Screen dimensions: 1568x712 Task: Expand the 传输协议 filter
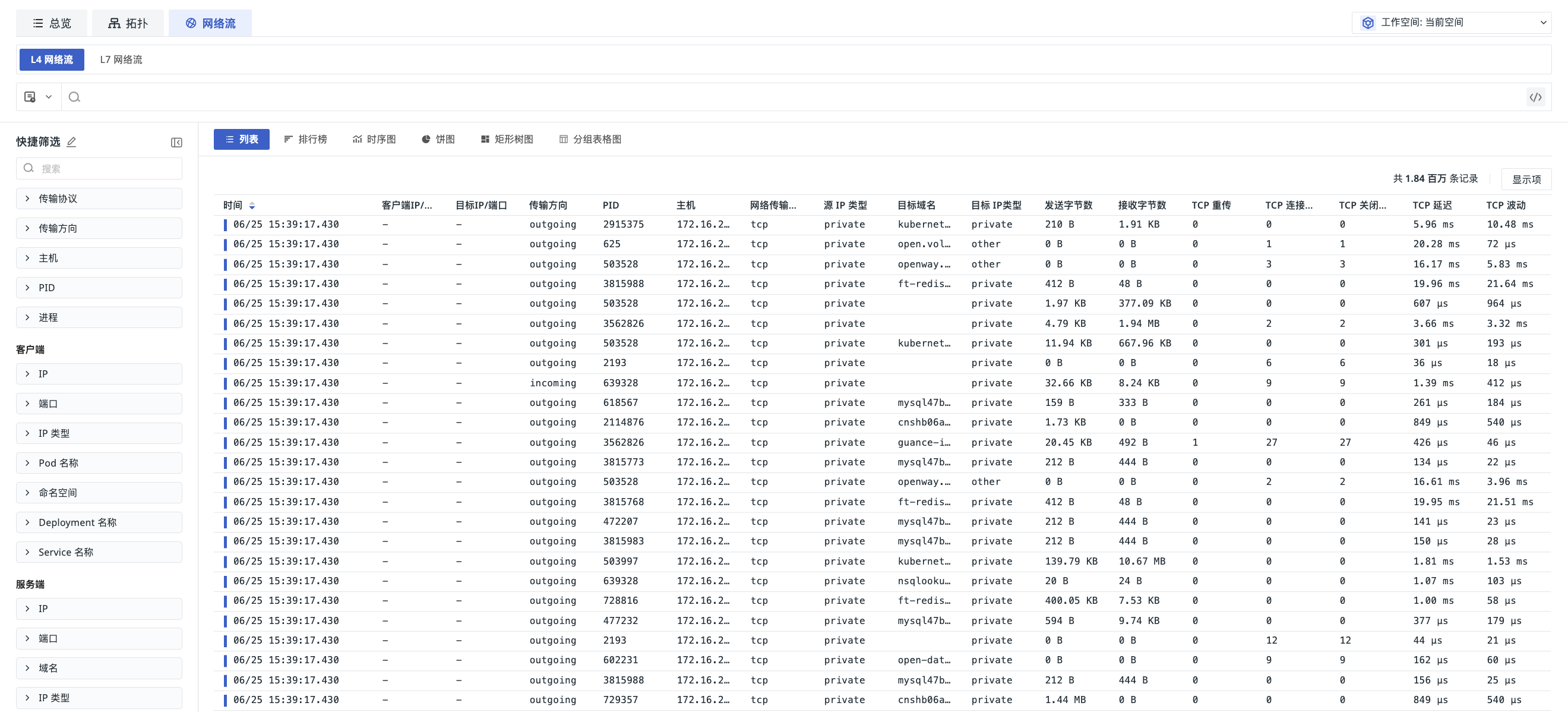coord(99,199)
